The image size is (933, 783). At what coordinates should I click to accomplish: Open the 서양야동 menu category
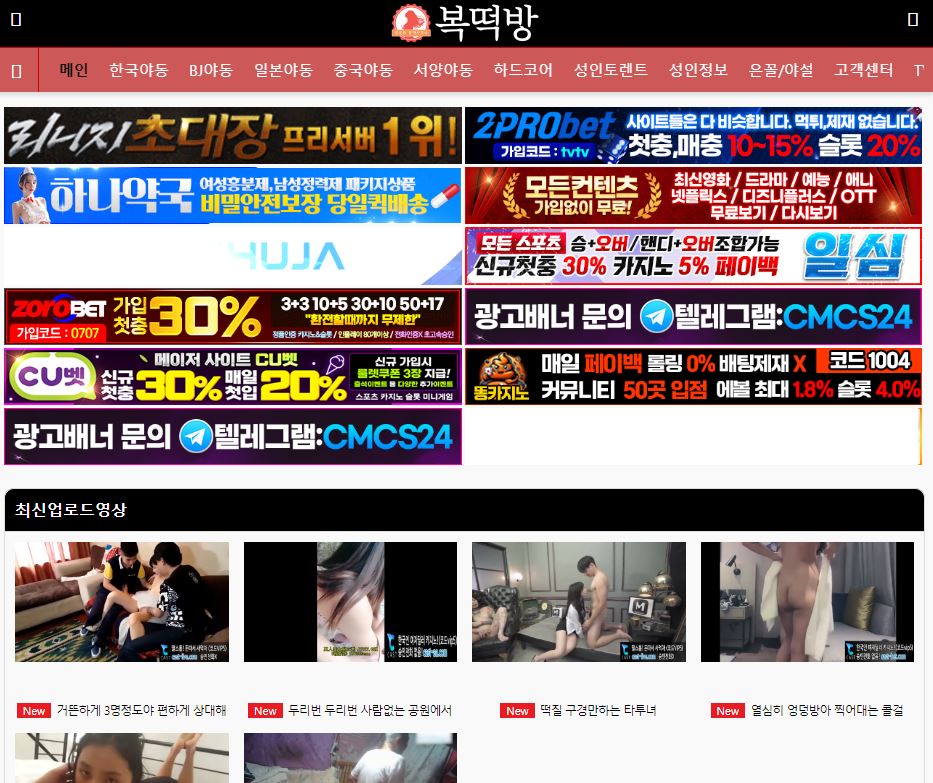point(443,70)
